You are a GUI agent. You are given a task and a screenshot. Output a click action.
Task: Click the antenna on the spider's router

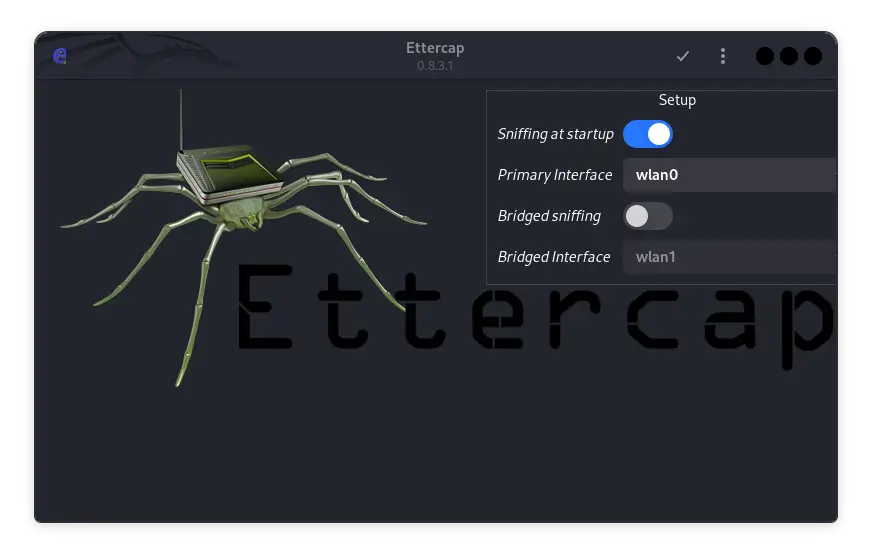pos(181,120)
